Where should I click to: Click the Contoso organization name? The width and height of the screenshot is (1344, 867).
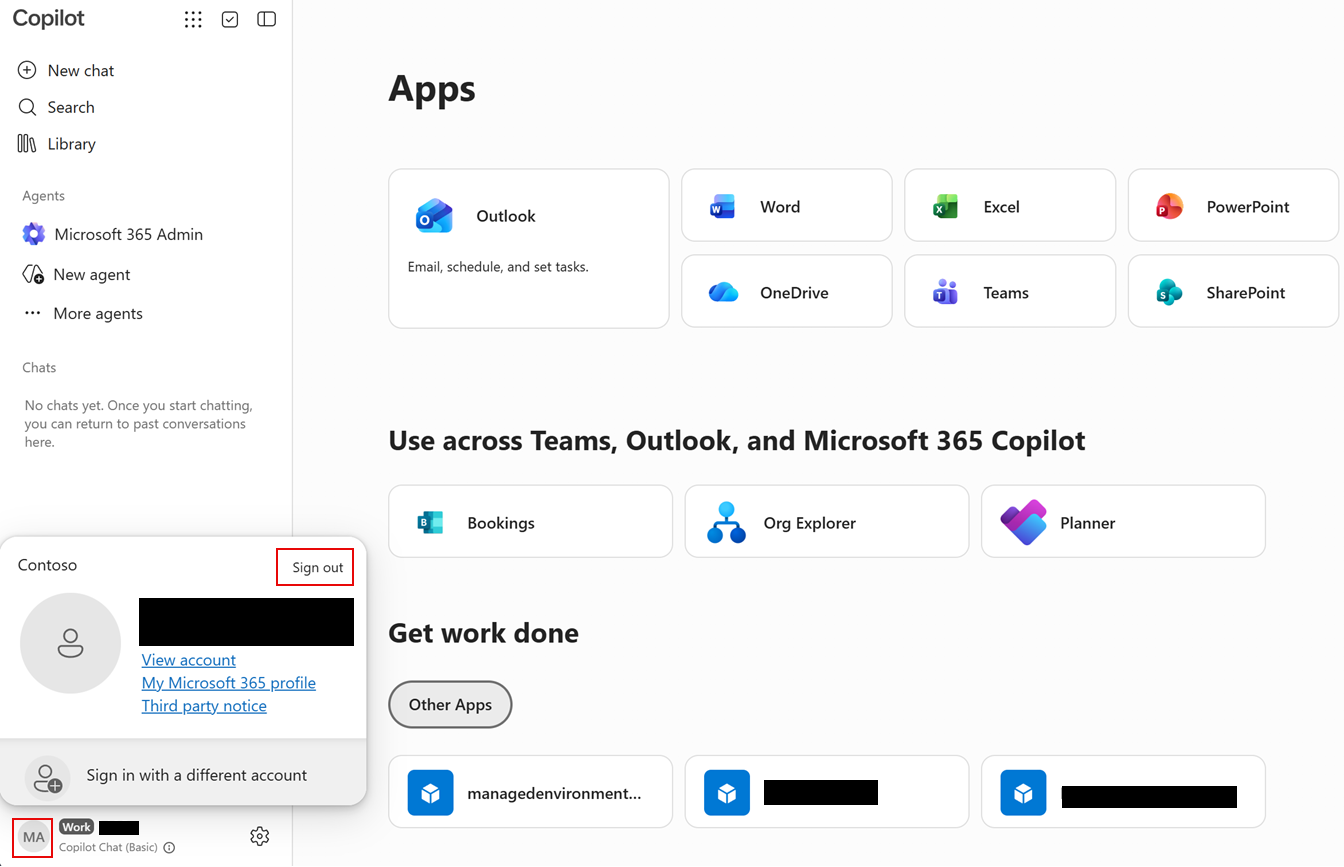pyautogui.click(x=47, y=565)
